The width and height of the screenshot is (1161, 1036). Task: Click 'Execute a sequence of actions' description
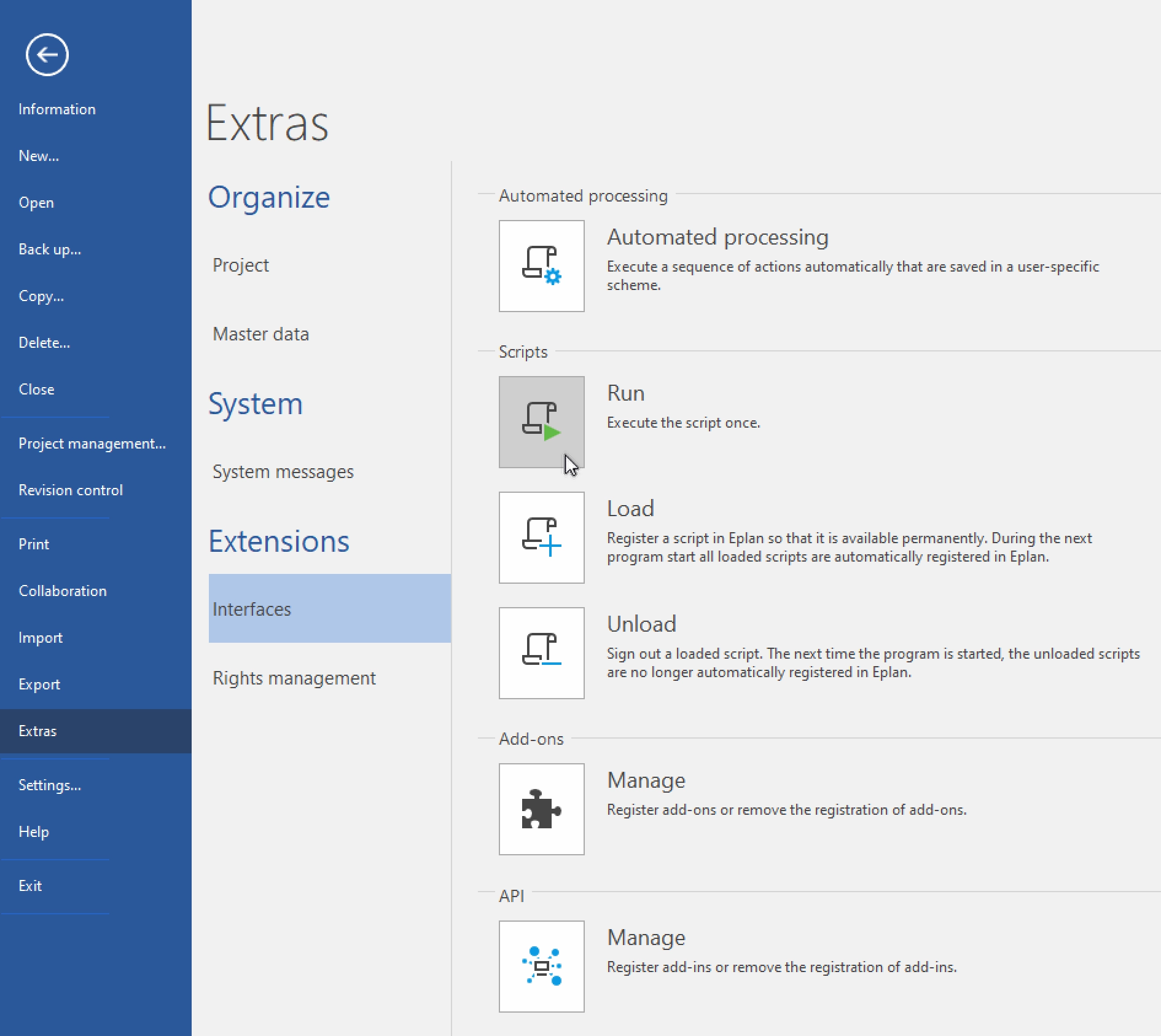[853, 276]
